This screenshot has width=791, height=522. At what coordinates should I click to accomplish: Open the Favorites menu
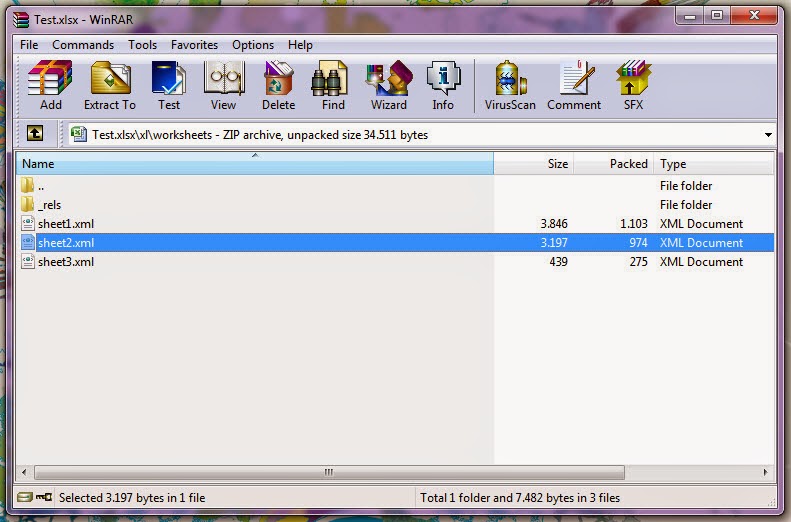(x=194, y=45)
